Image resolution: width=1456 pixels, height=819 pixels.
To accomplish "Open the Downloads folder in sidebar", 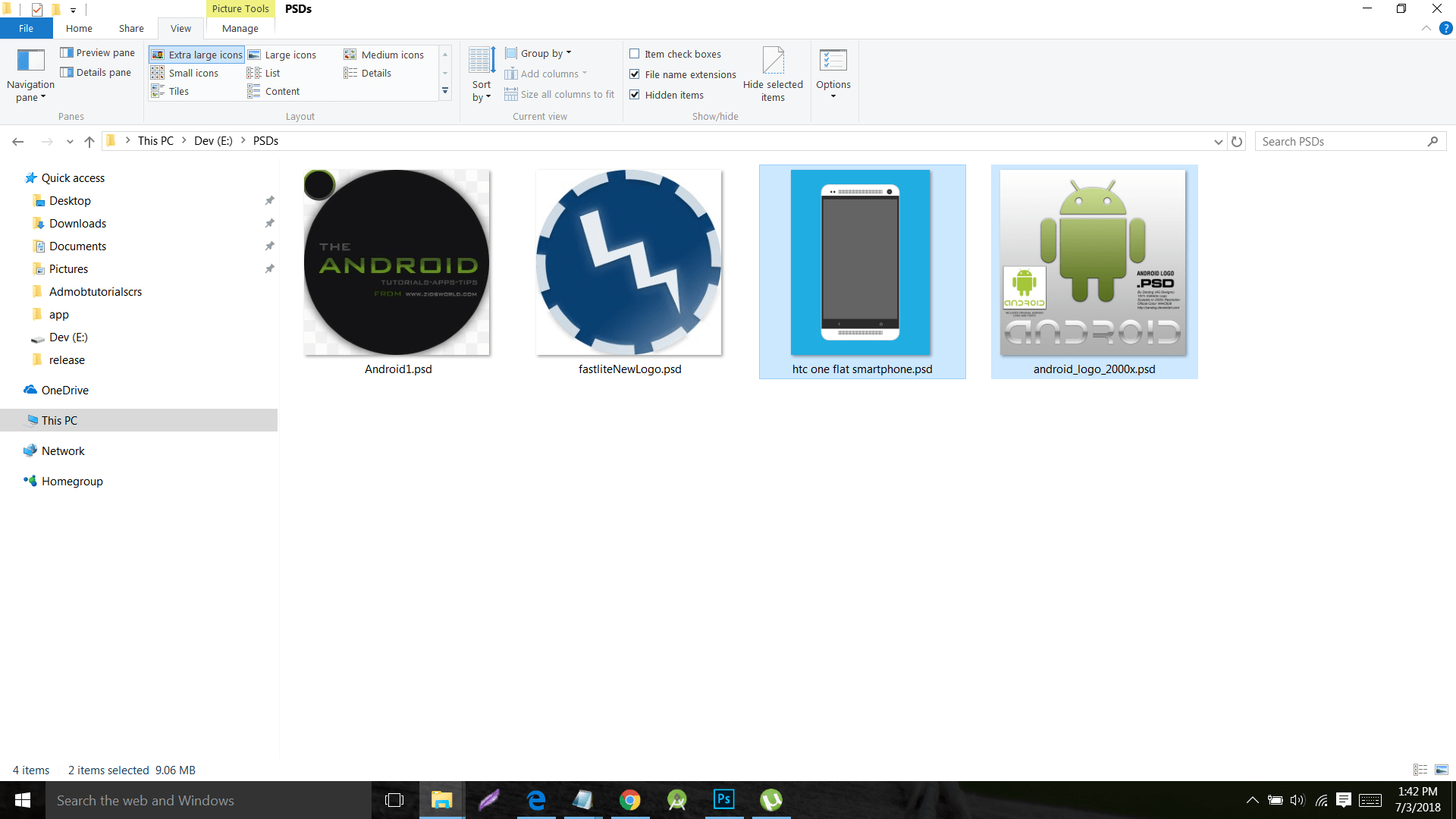I will pos(77,223).
